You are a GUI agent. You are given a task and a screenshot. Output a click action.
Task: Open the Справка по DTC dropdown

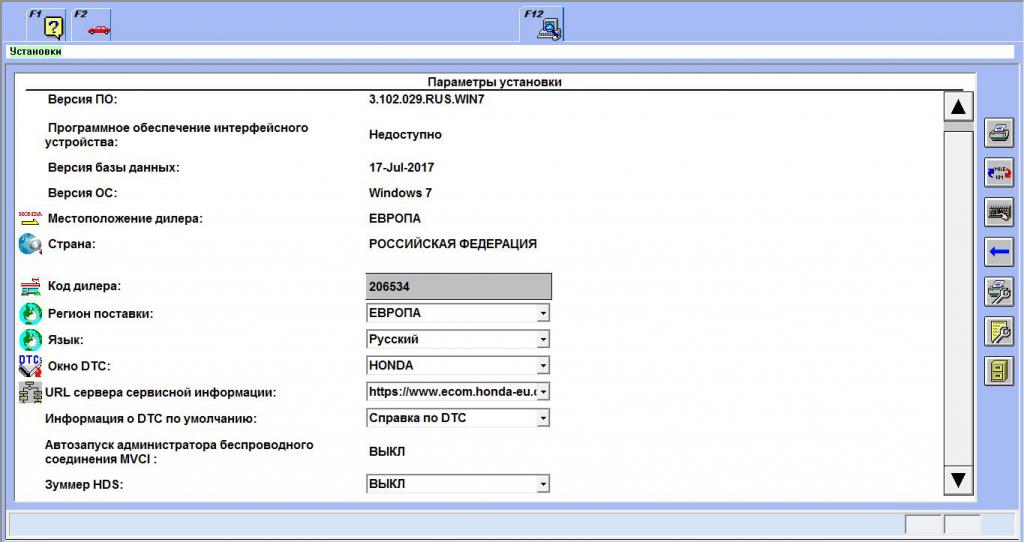point(458,418)
